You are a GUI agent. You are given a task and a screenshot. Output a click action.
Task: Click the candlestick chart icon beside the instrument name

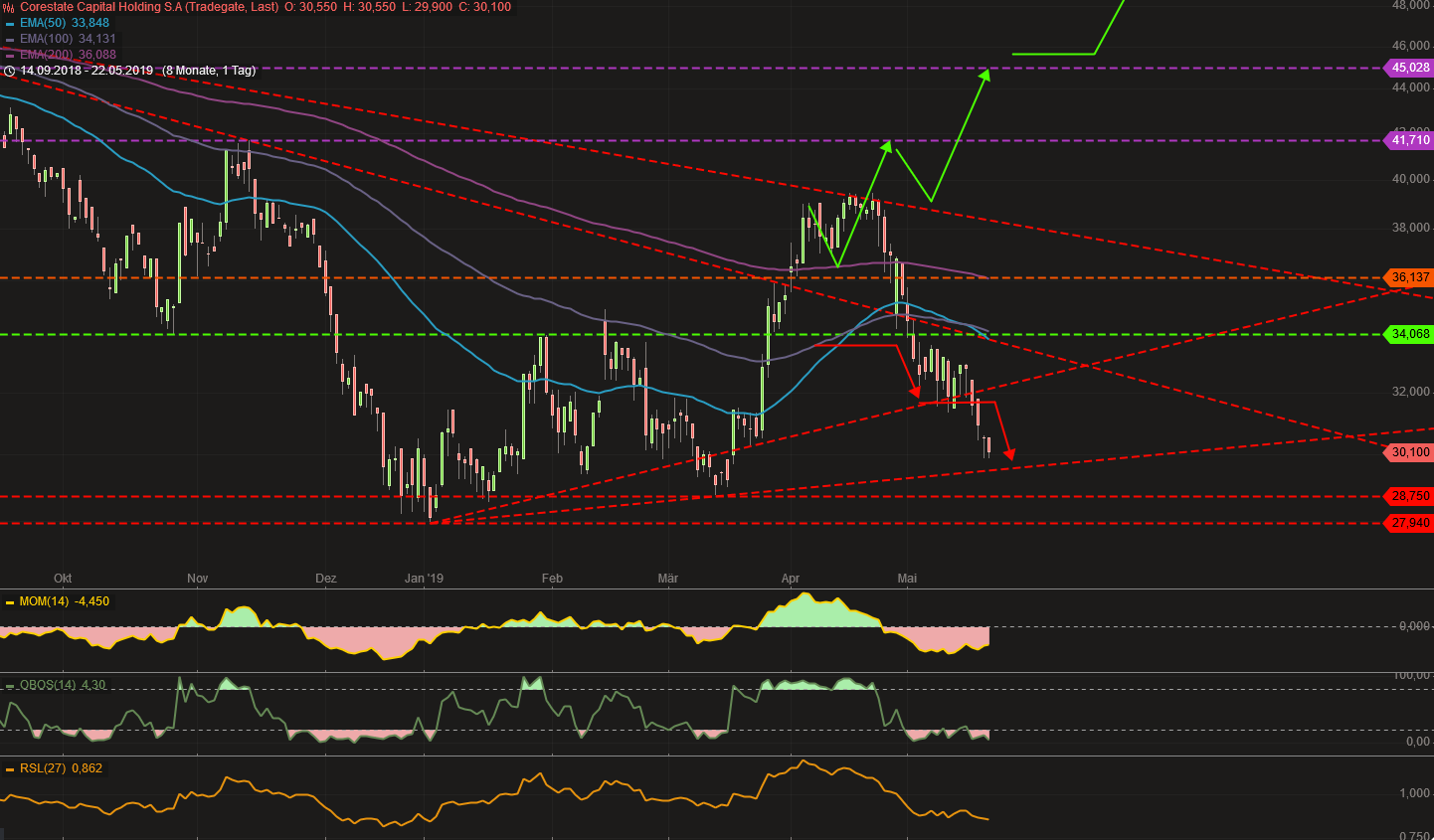click(x=7, y=7)
